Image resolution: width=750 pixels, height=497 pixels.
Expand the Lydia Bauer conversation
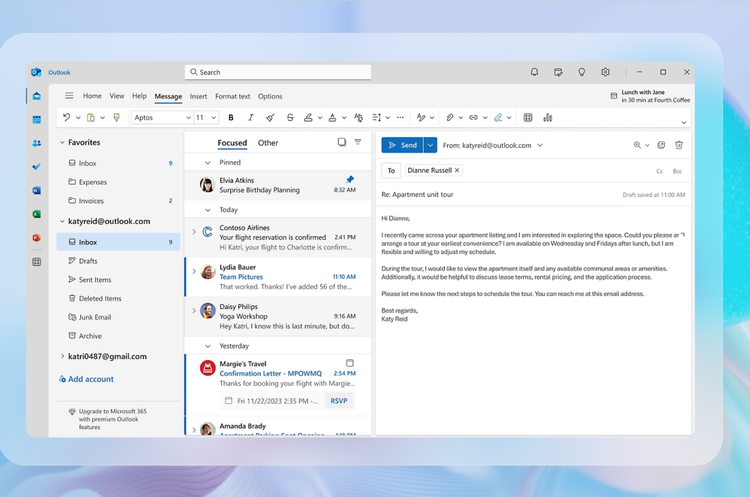(x=194, y=271)
